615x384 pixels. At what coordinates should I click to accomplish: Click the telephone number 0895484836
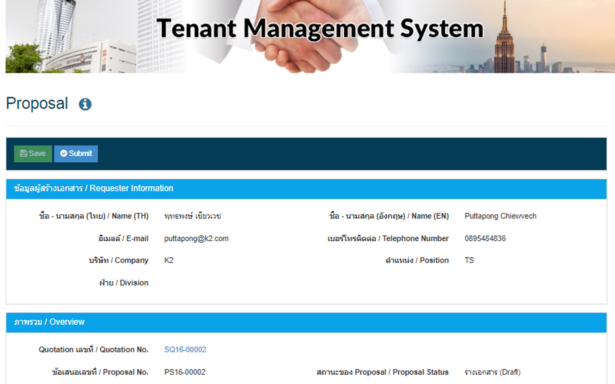[x=485, y=238]
